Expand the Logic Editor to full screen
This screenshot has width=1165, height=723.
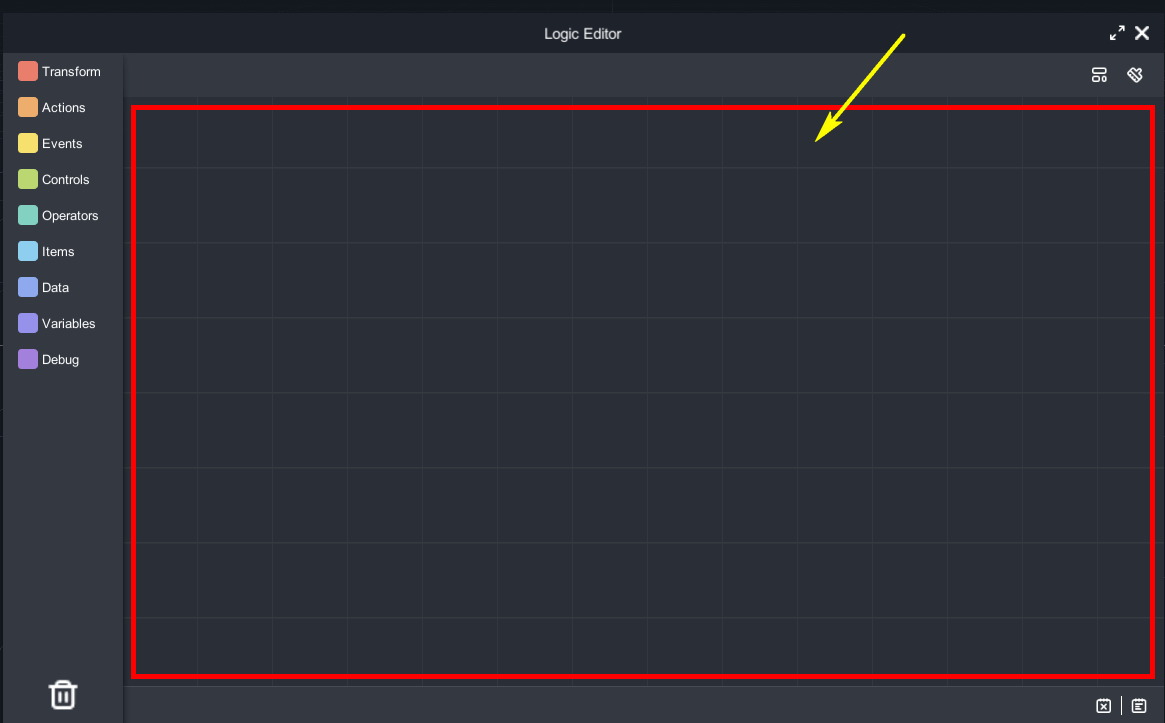[x=1117, y=33]
